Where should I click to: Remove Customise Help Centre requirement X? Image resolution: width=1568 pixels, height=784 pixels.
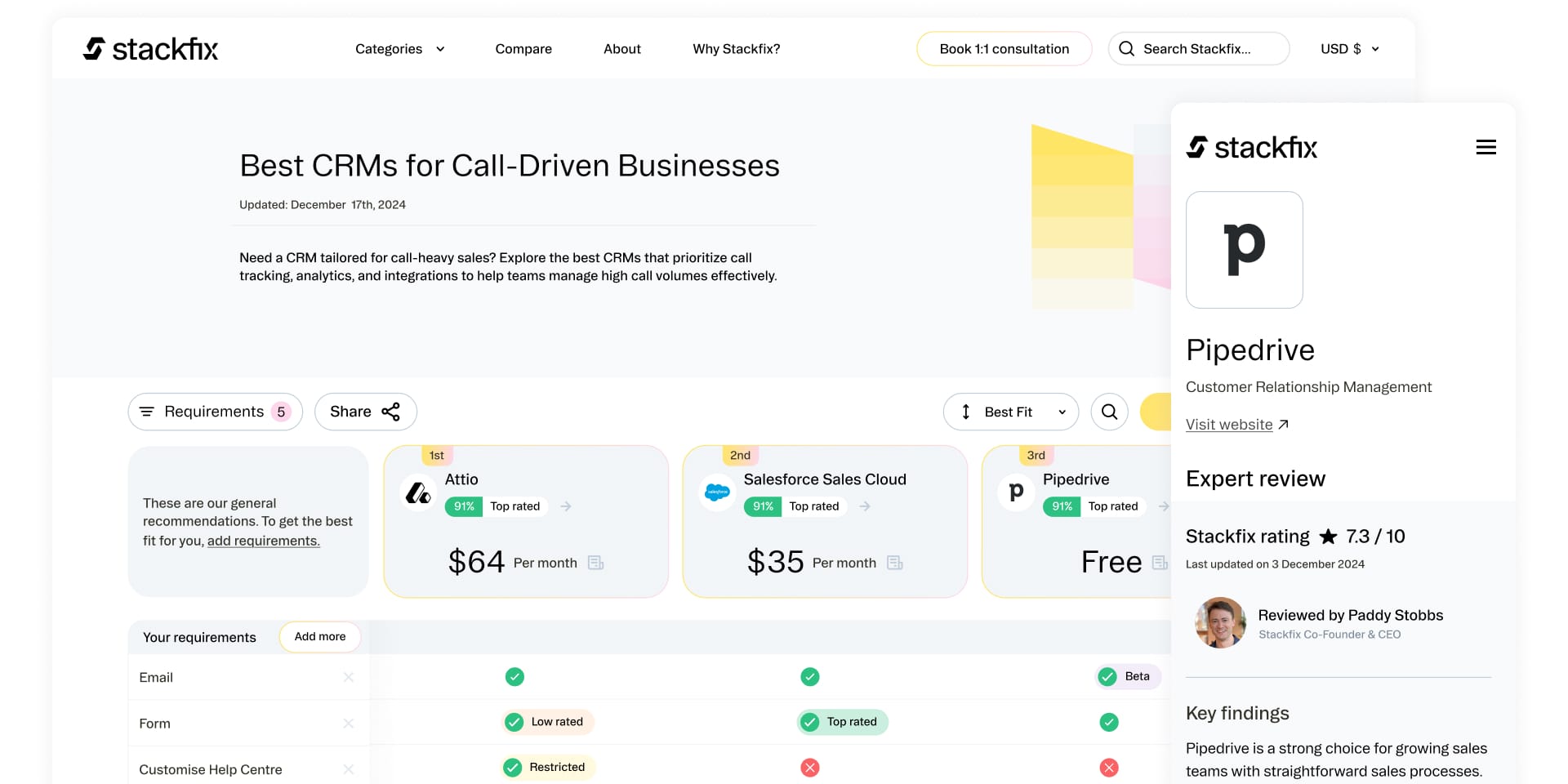[x=349, y=769]
